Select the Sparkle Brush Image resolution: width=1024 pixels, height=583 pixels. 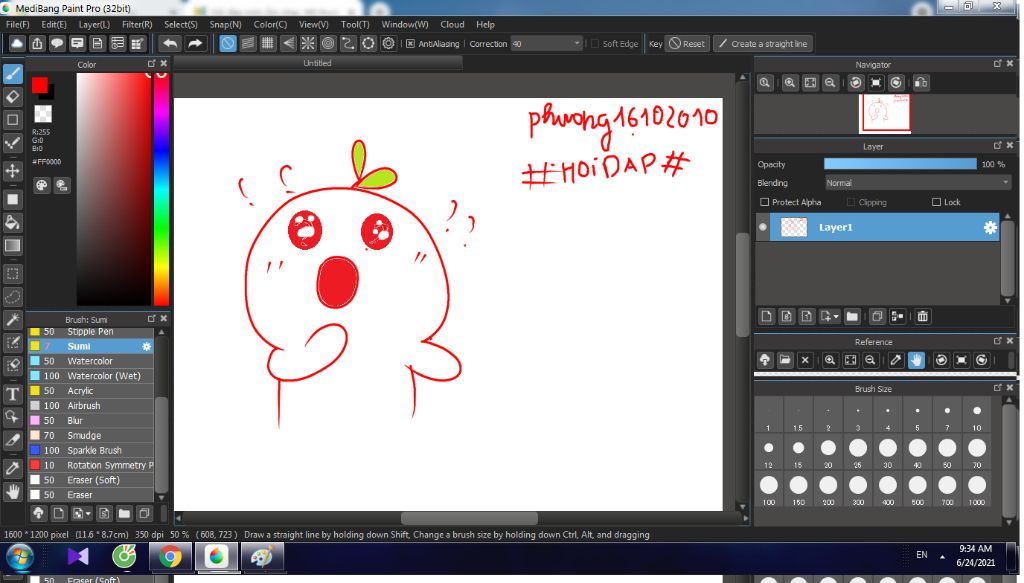pyautogui.click(x=91, y=450)
